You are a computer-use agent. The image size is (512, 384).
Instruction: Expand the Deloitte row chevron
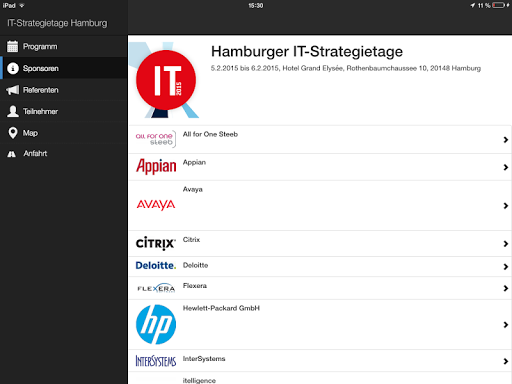[x=506, y=267]
